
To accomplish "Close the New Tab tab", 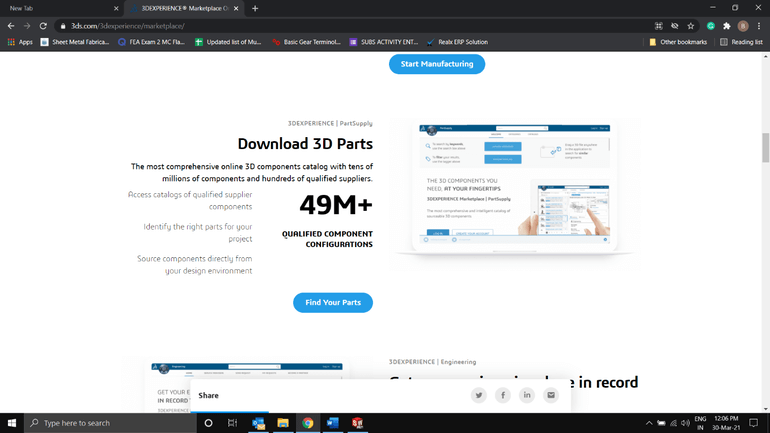I will point(116,8).
